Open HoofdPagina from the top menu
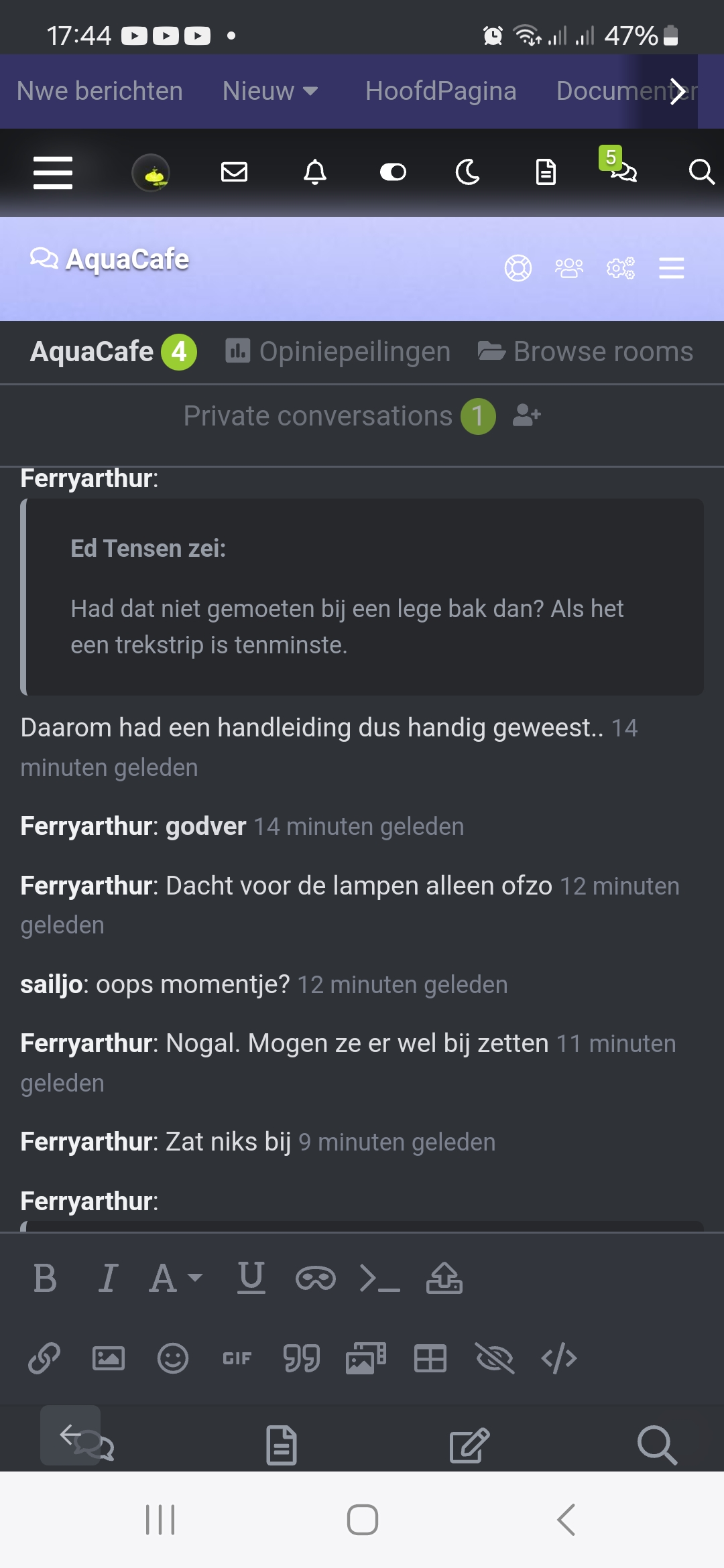Viewport: 724px width, 1568px height. pyautogui.click(x=440, y=91)
